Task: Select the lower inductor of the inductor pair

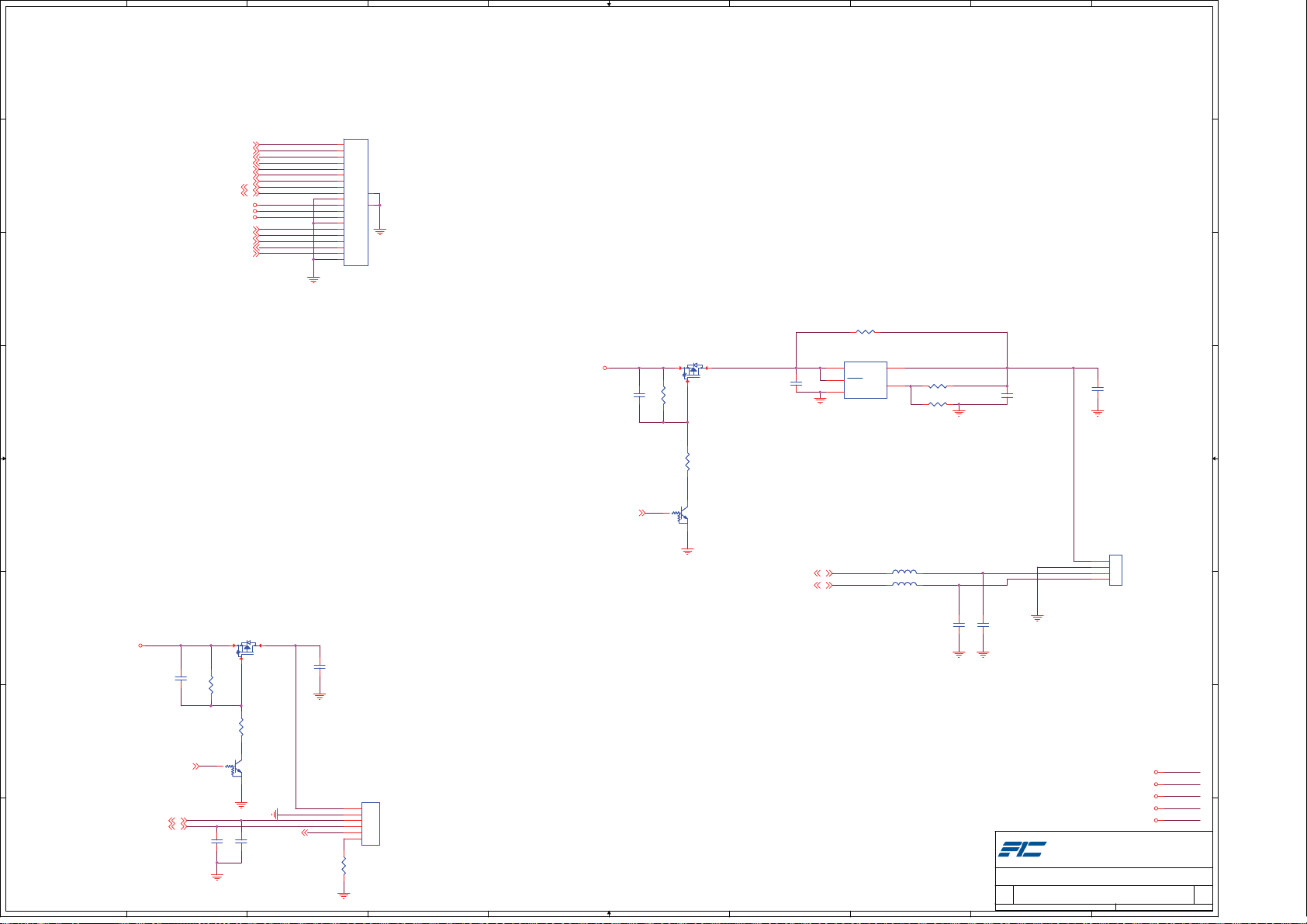Action: pos(904,584)
